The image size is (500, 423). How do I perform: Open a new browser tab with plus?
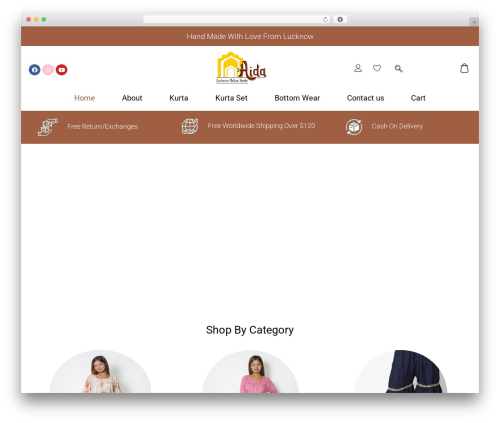coord(474,22)
